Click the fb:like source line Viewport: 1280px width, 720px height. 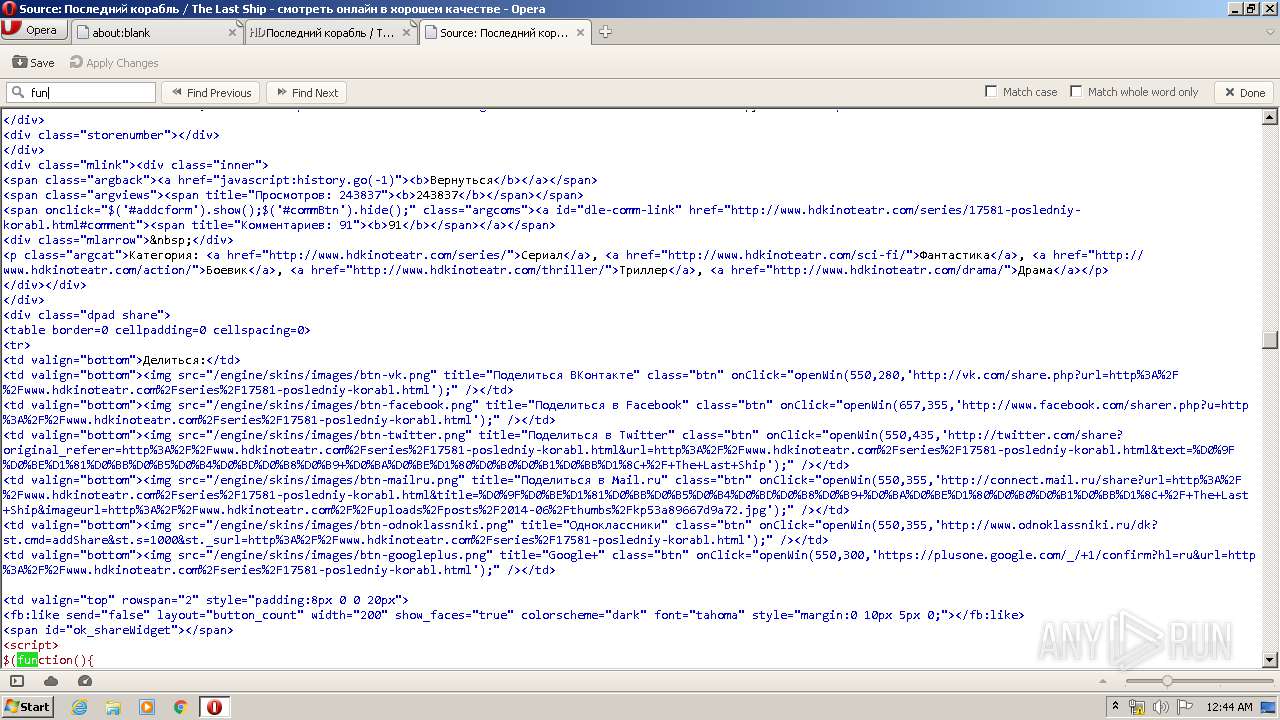514,615
